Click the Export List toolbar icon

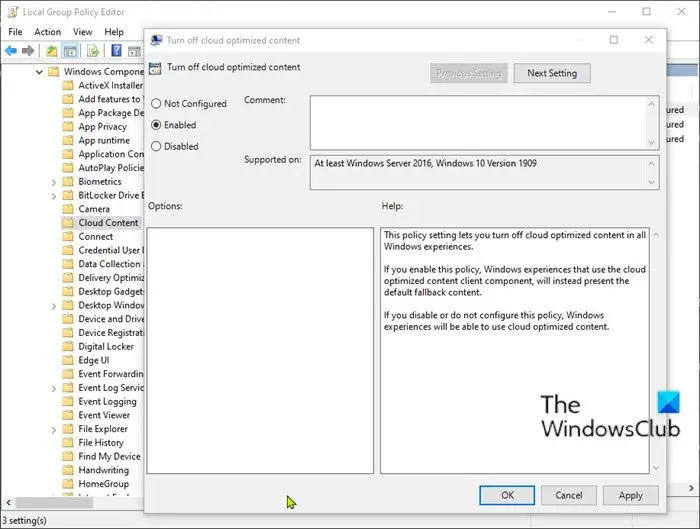[92, 51]
